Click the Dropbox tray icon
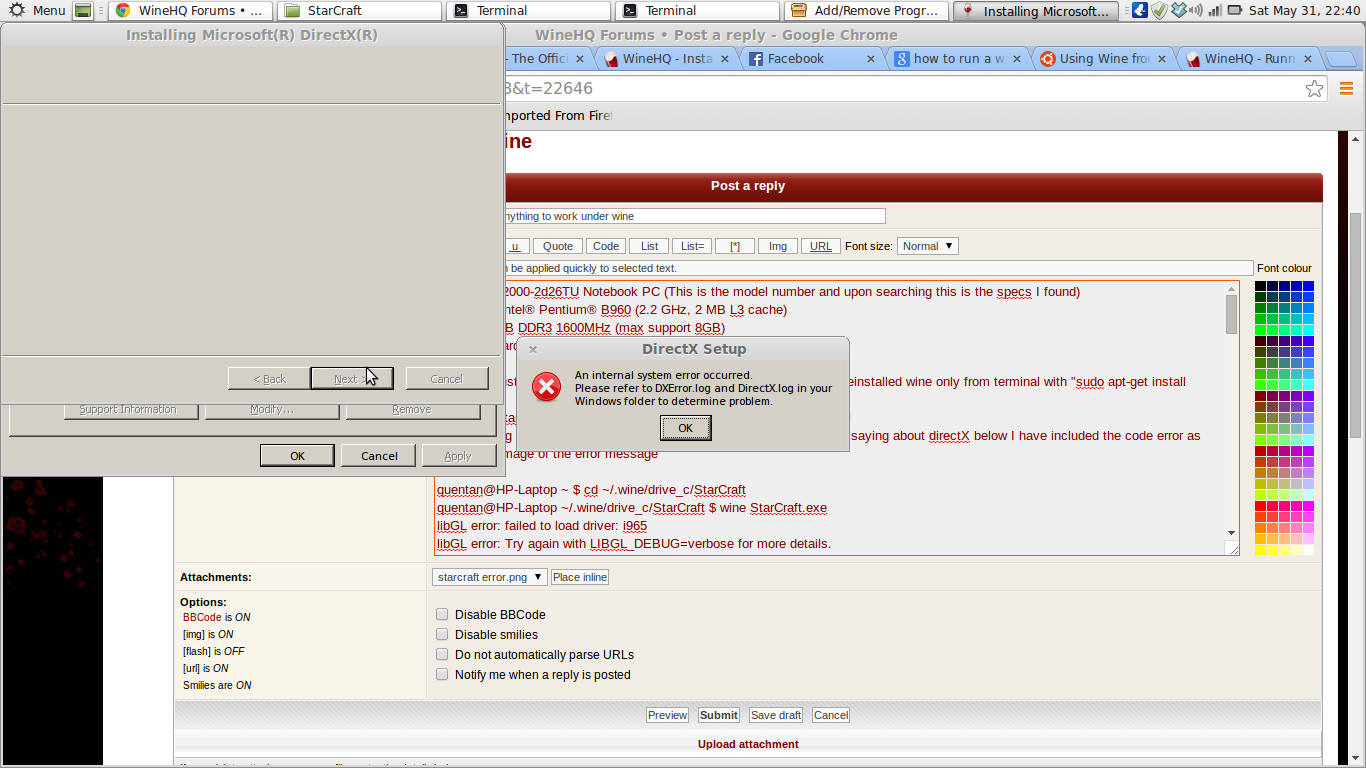Viewport: 1366px width, 768px height. pos(1179,11)
